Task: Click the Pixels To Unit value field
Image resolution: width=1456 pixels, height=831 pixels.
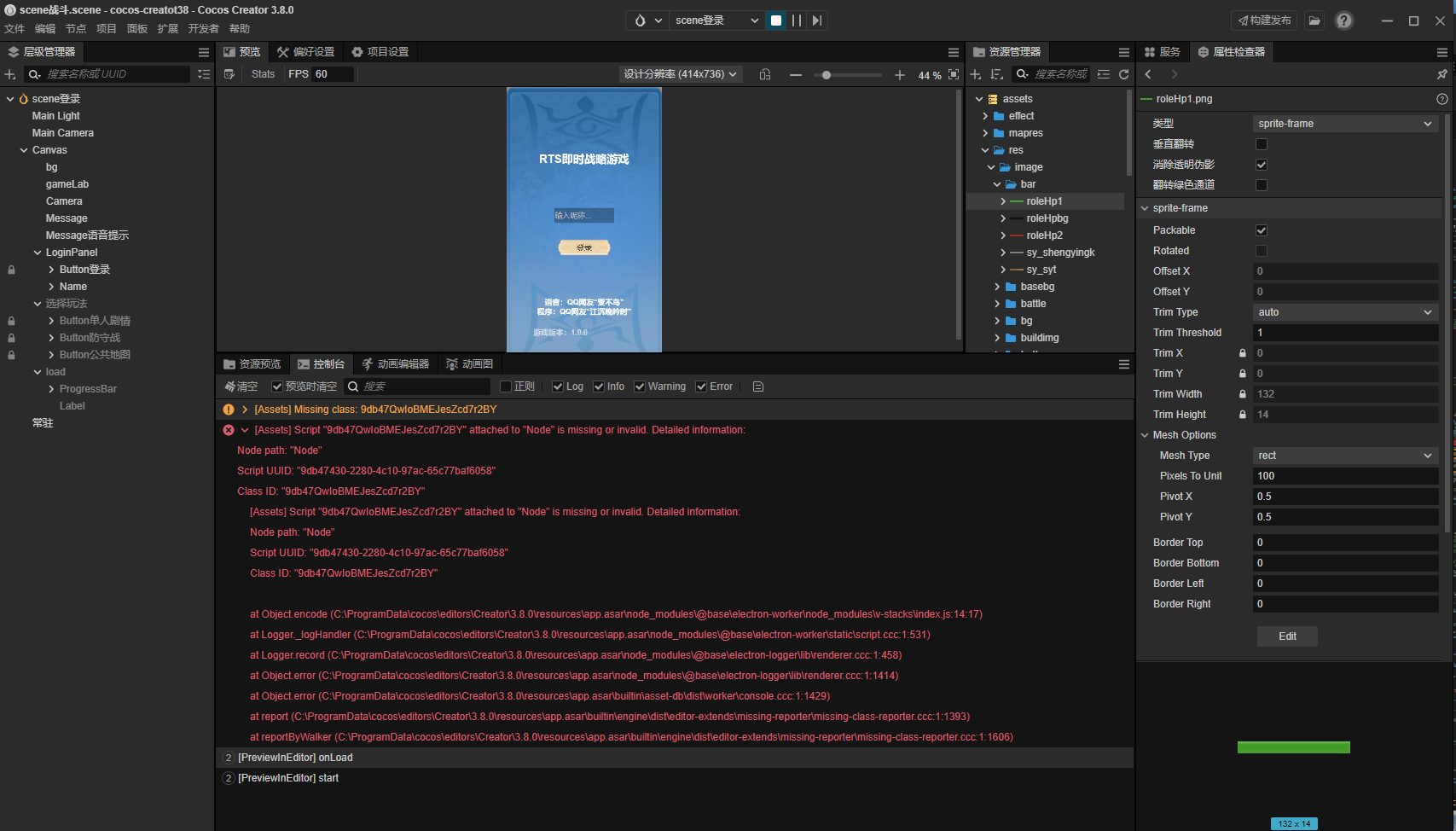Action: point(1345,476)
